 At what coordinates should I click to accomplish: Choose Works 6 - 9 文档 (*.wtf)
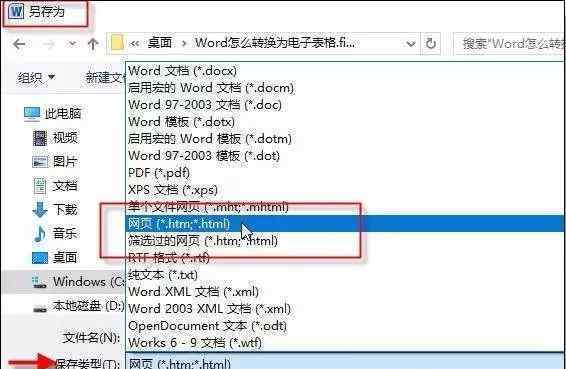[x=345, y=343]
